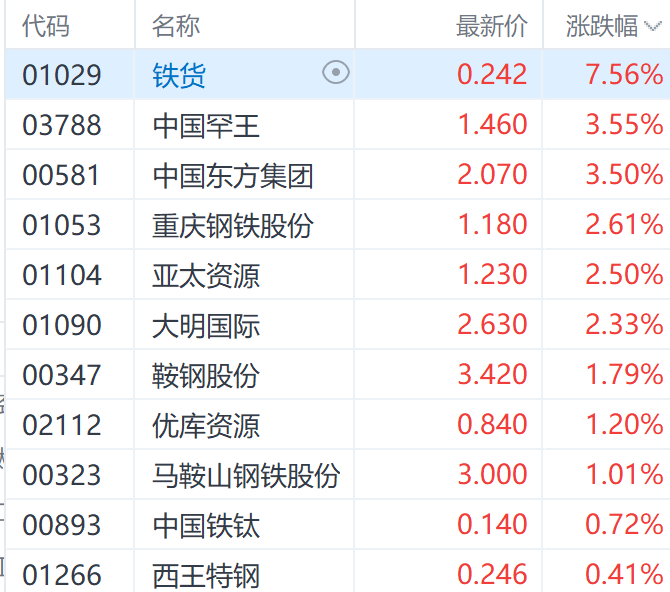The height and width of the screenshot is (592, 670).
Task: Select stock code 01266
Action: (62, 575)
